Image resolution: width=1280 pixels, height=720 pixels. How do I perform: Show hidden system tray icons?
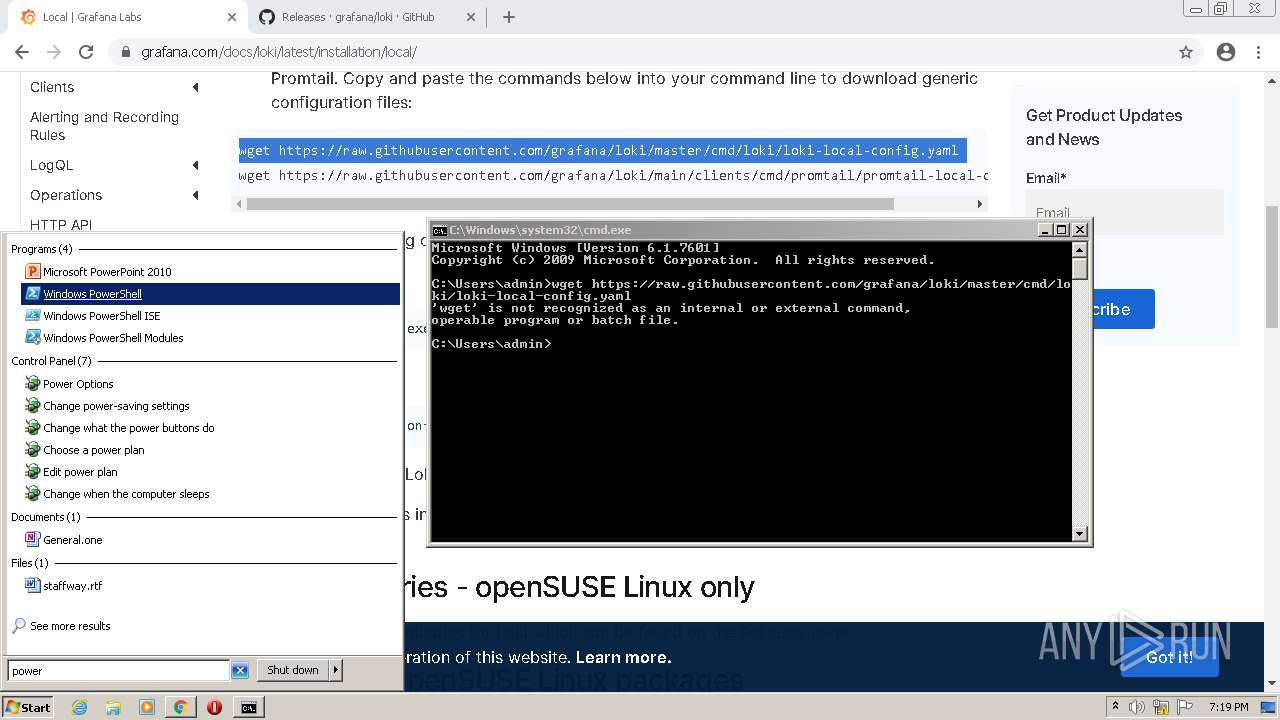click(x=1116, y=707)
